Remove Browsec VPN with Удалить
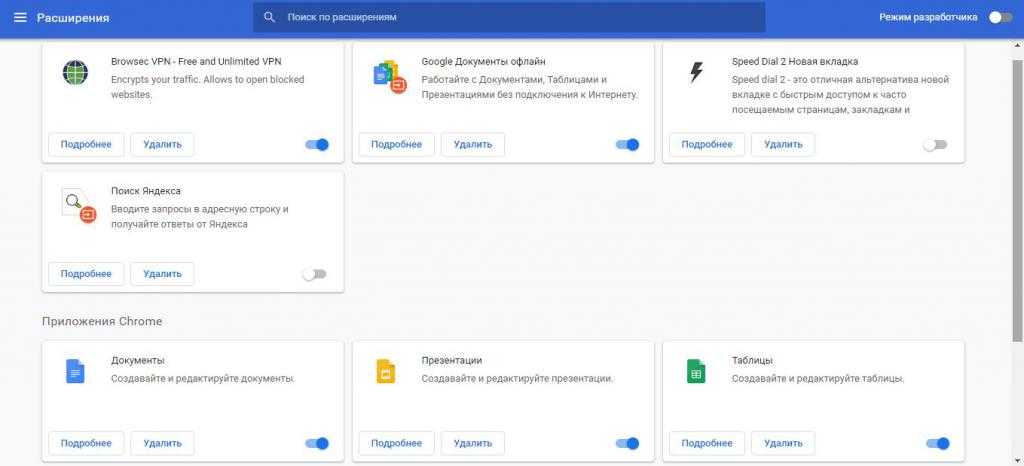The width and height of the screenshot is (1024, 466). pyautogui.click(x=162, y=144)
